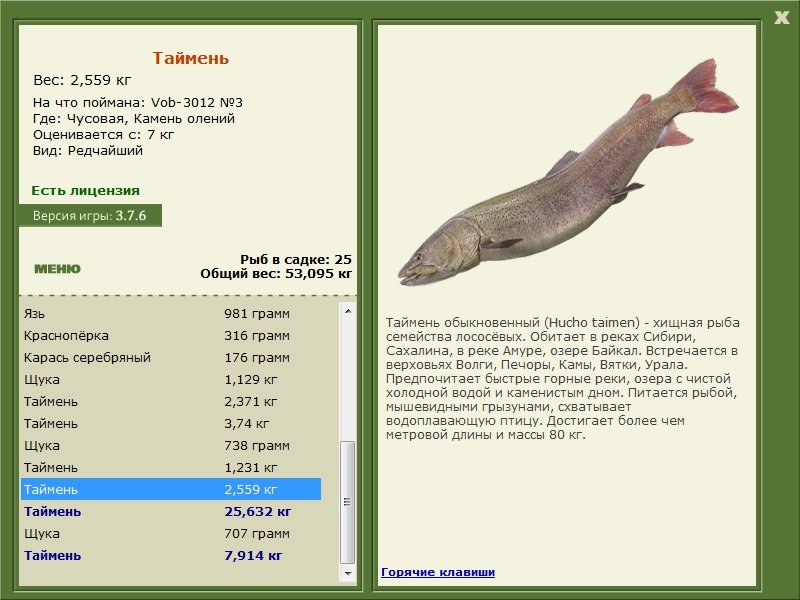Select the Щука 738 грамм entry

pyautogui.click(x=171, y=445)
